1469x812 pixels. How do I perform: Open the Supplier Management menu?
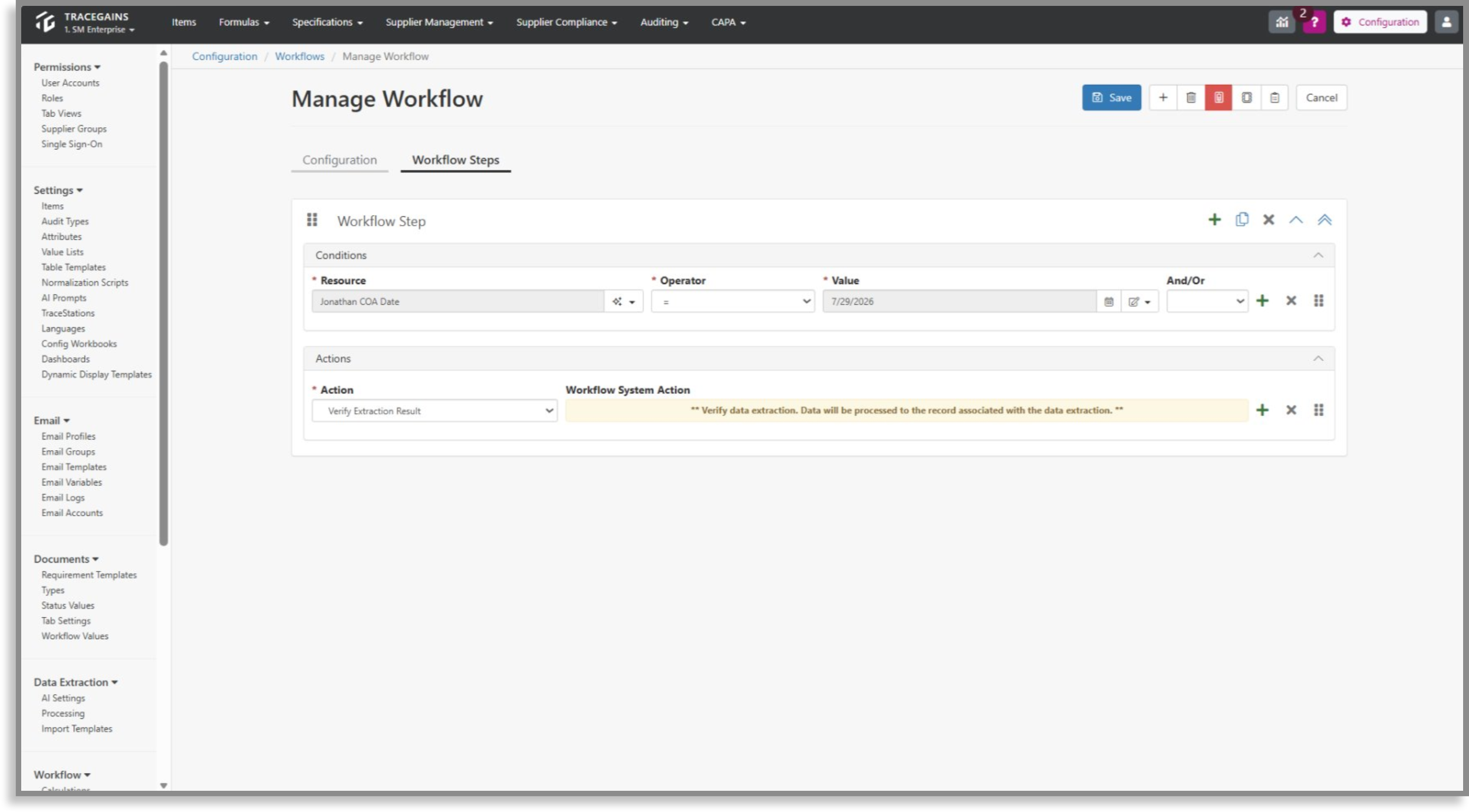[439, 22]
